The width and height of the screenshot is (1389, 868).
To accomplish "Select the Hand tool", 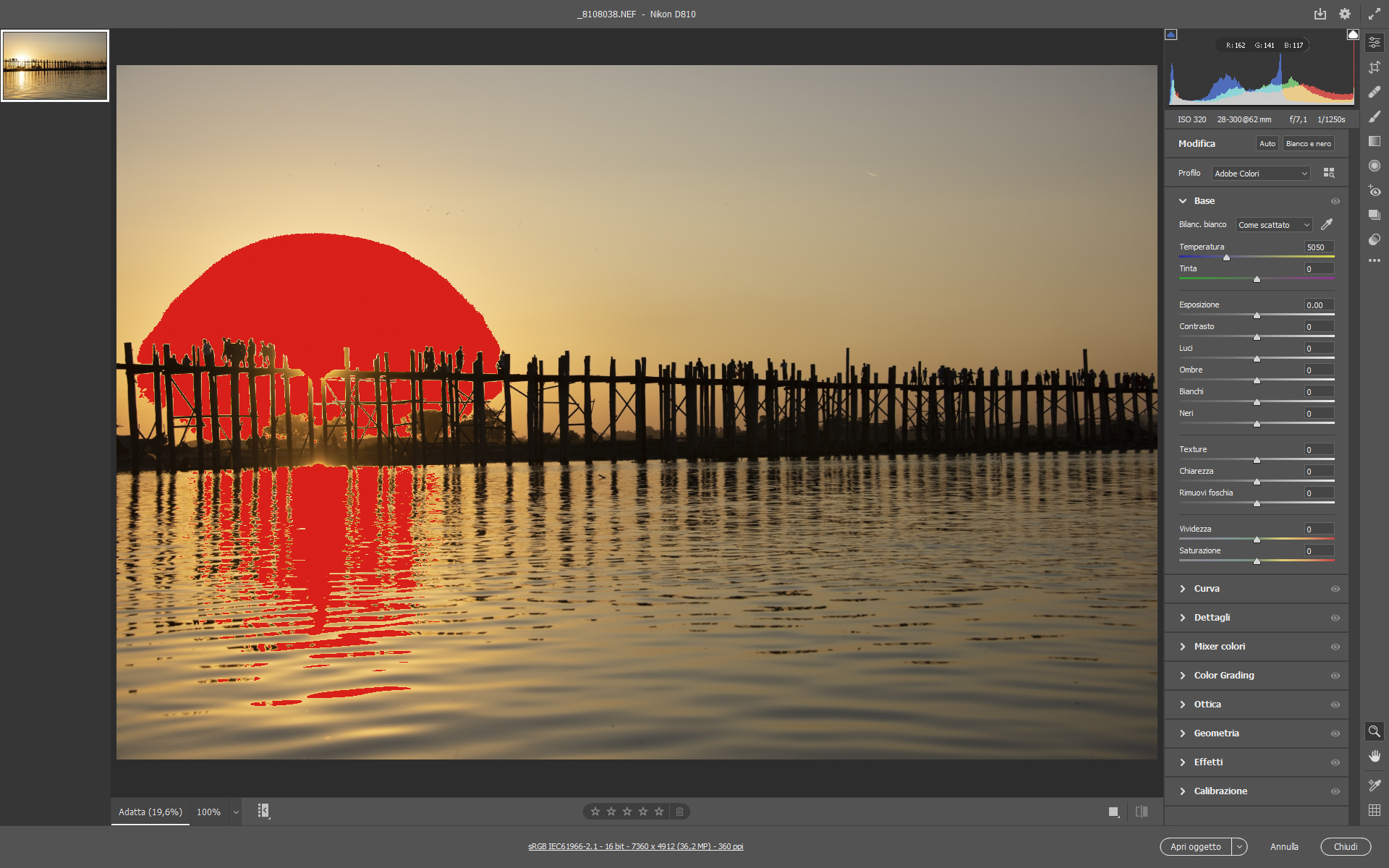I will pyautogui.click(x=1375, y=756).
